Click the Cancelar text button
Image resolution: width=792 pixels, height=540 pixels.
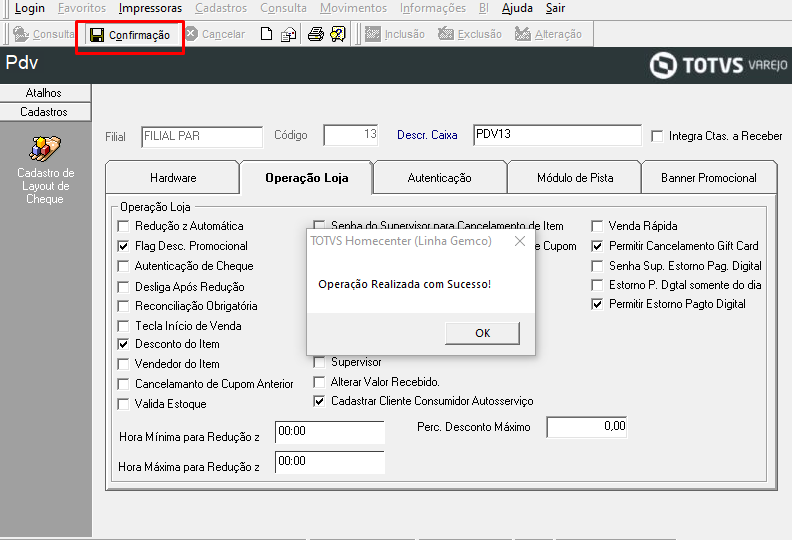[223, 34]
